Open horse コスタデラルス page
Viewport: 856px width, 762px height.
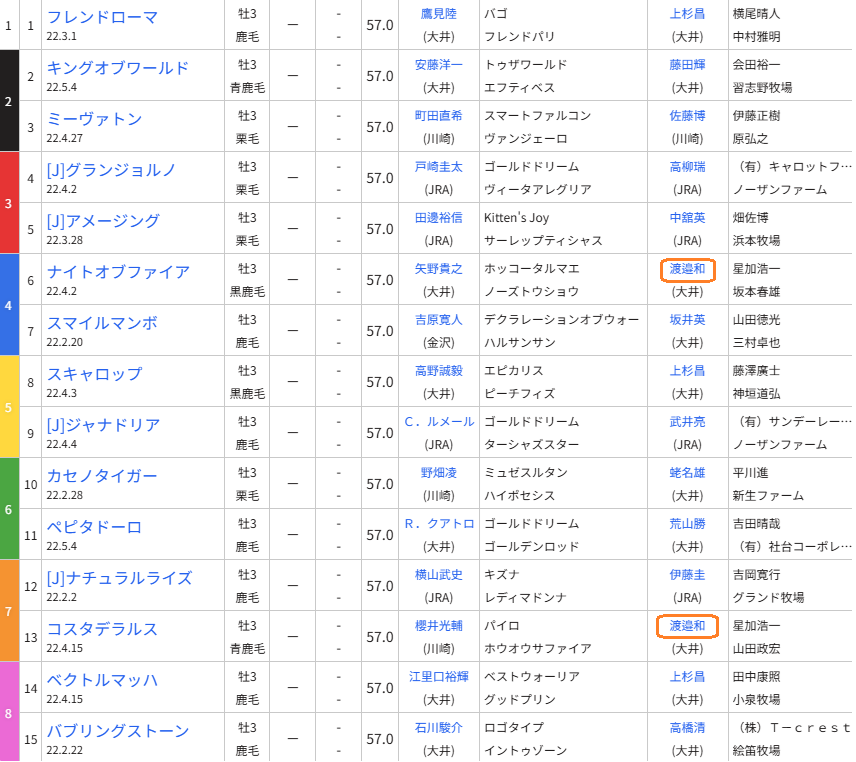tap(102, 629)
